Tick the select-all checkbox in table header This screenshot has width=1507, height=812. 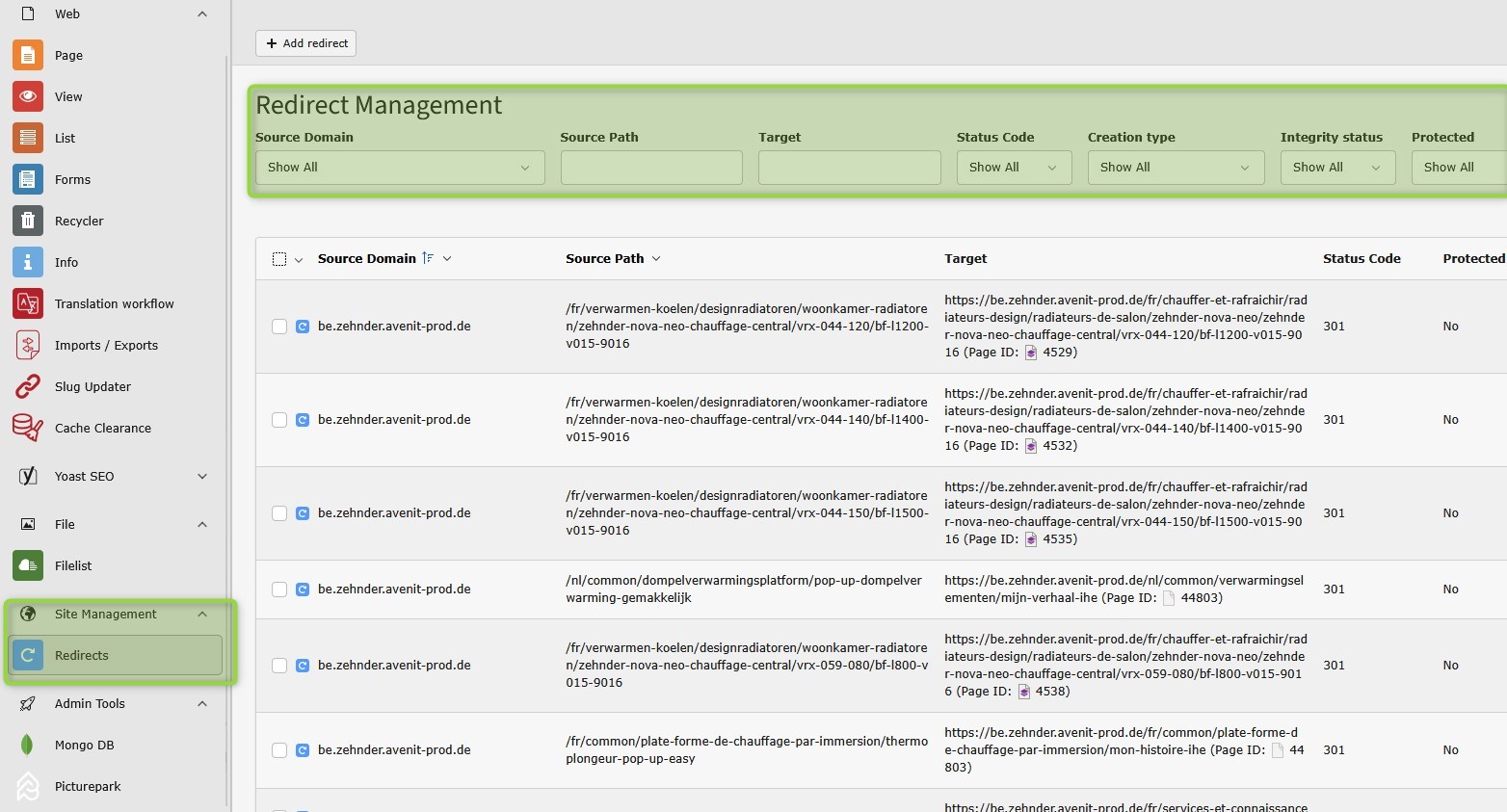[279, 259]
